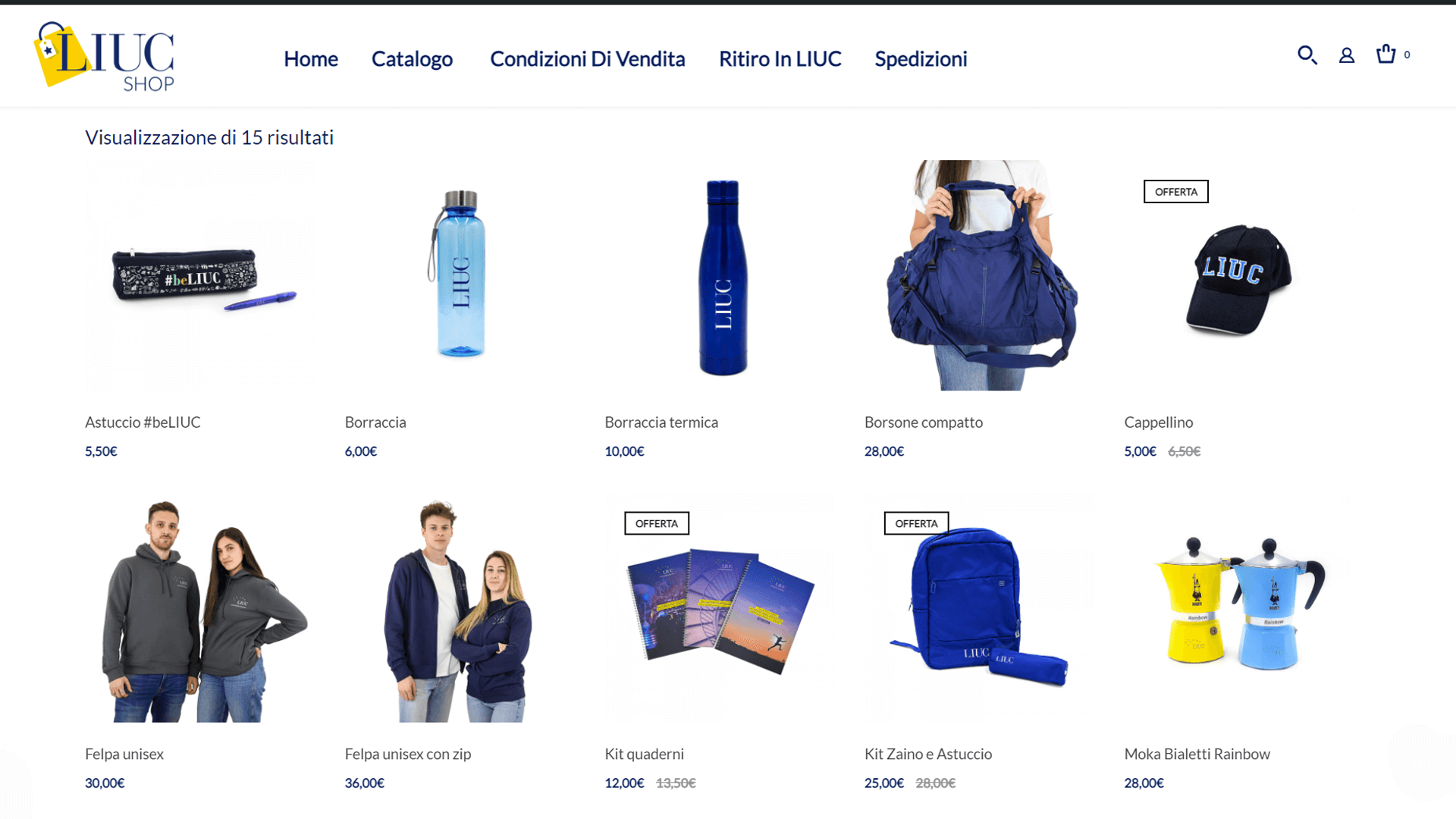Click the LIUC Shop logo
This screenshot has width=1456, height=819.
[104, 56]
